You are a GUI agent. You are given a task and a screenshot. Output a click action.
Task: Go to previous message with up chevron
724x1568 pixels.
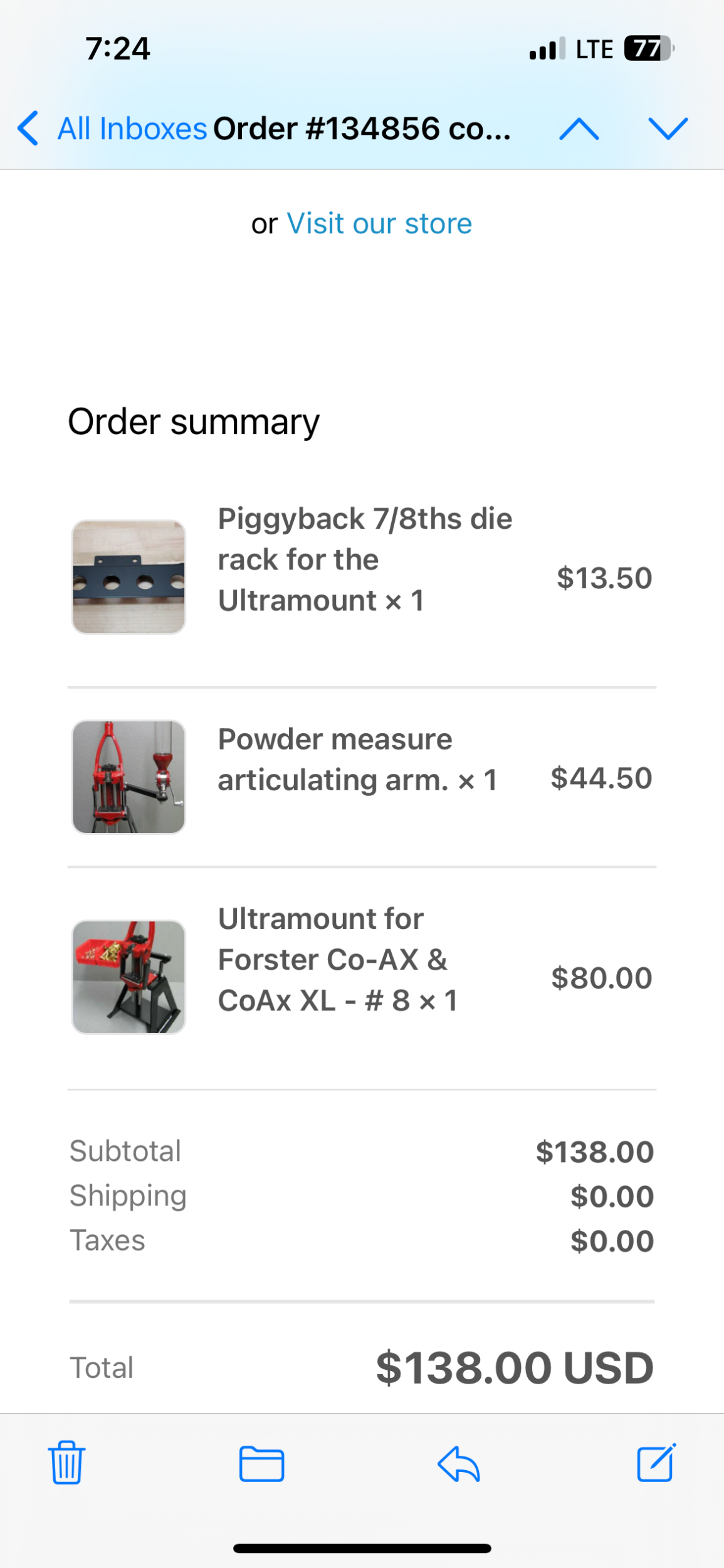[579, 129]
